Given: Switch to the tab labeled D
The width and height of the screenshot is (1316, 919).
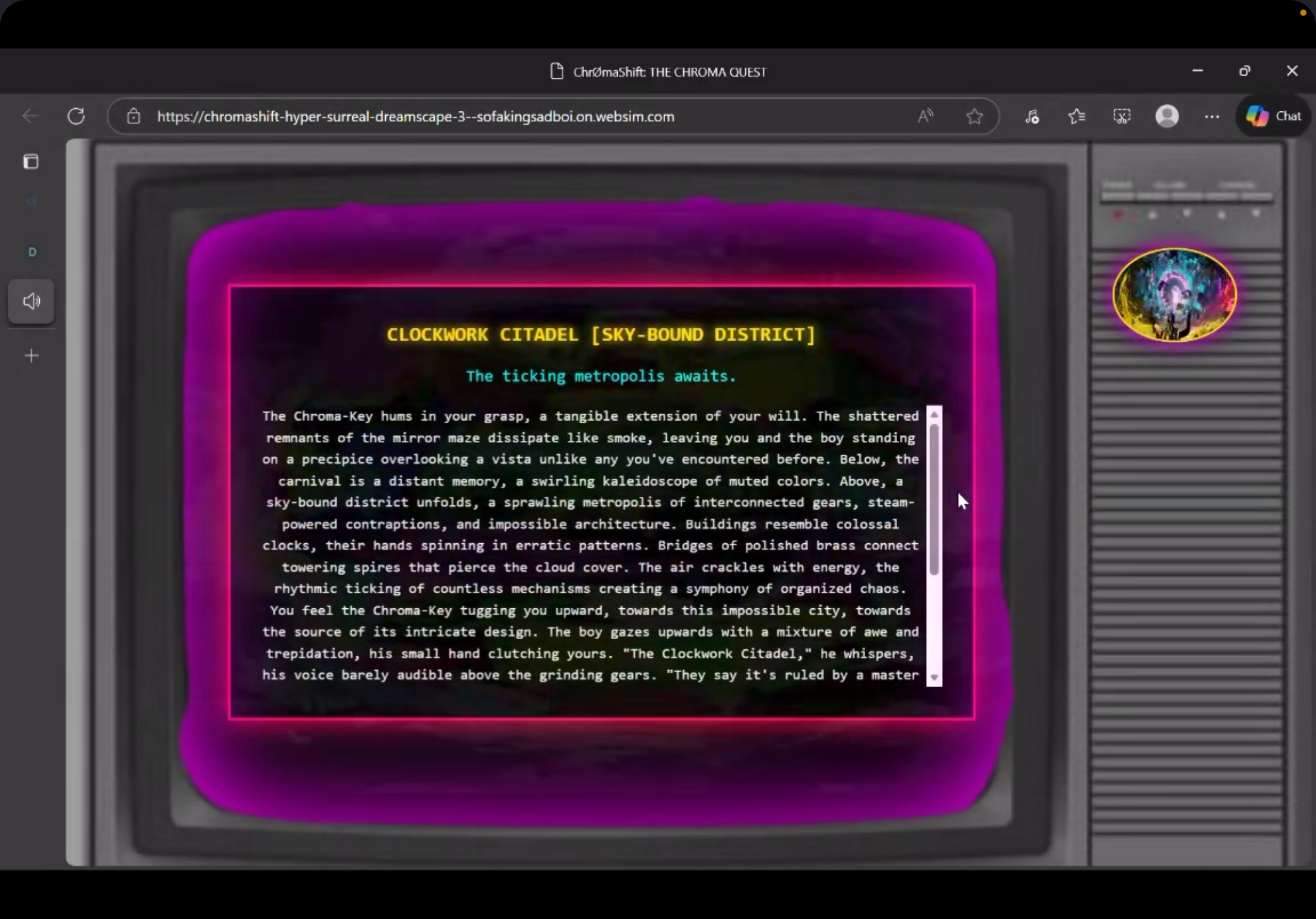Looking at the screenshot, I should click(32, 252).
